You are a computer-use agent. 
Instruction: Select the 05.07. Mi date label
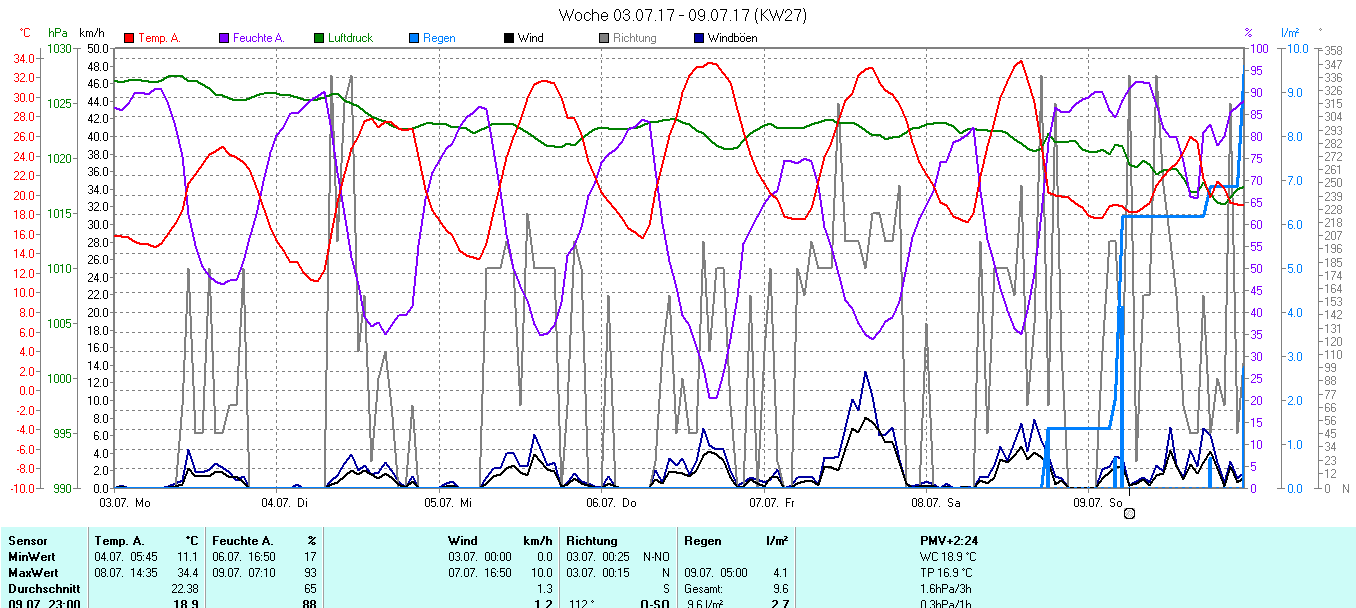449,502
